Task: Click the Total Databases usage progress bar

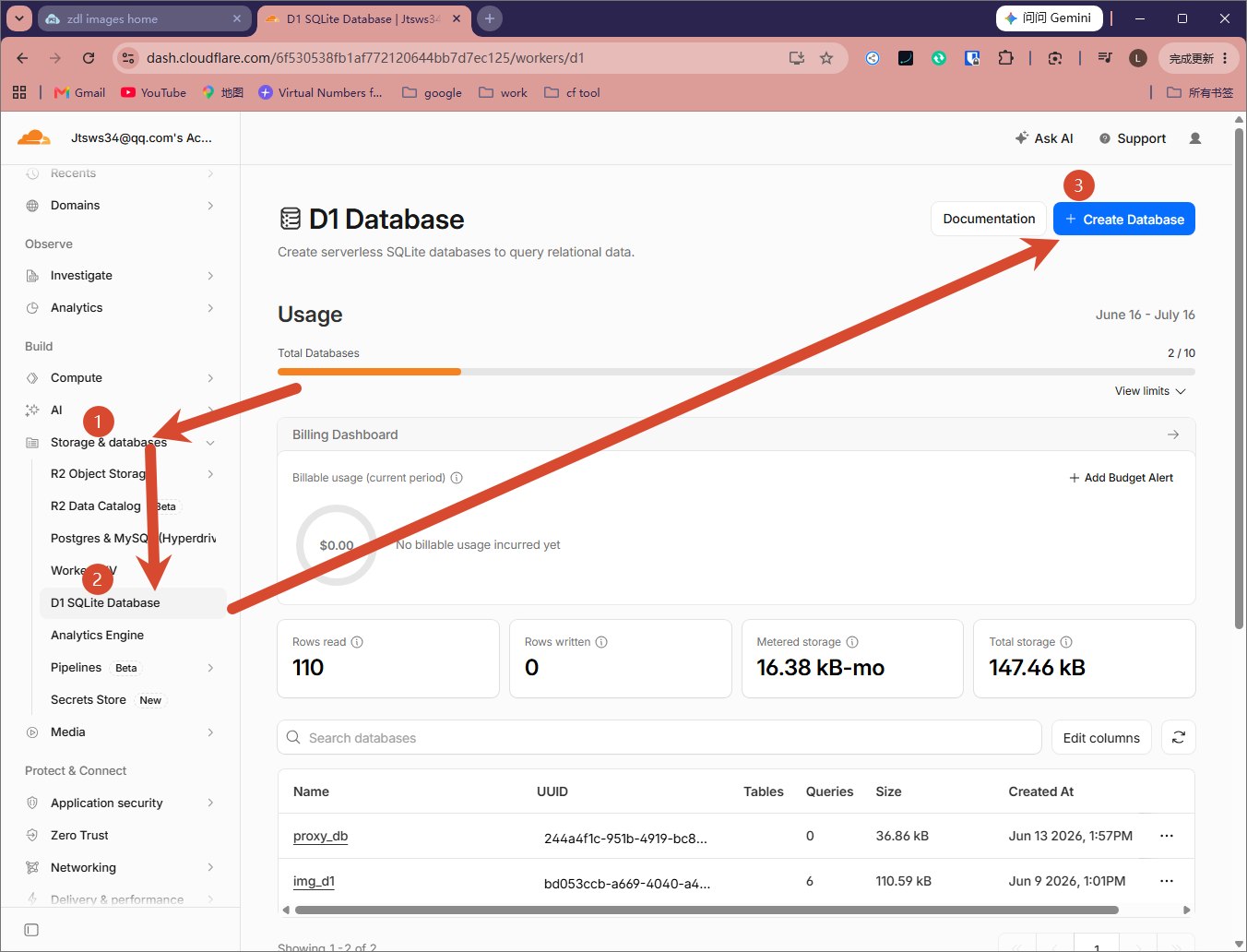Action: click(736, 372)
